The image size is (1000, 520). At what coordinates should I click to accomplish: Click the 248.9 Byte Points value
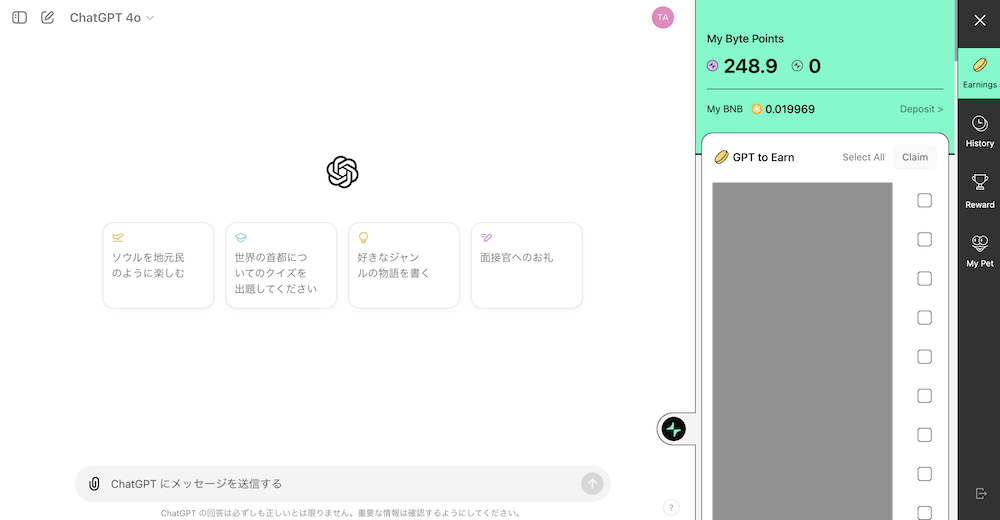click(x=751, y=66)
